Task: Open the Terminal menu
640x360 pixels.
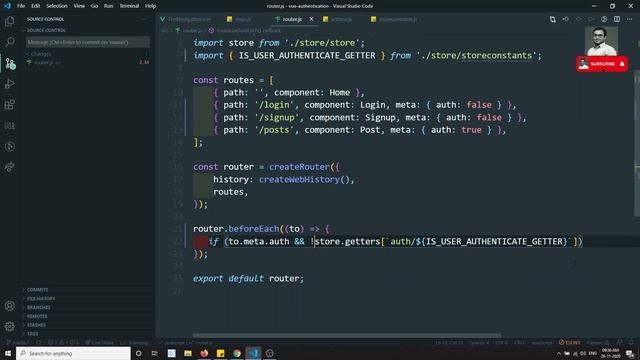Action: pos(129,6)
